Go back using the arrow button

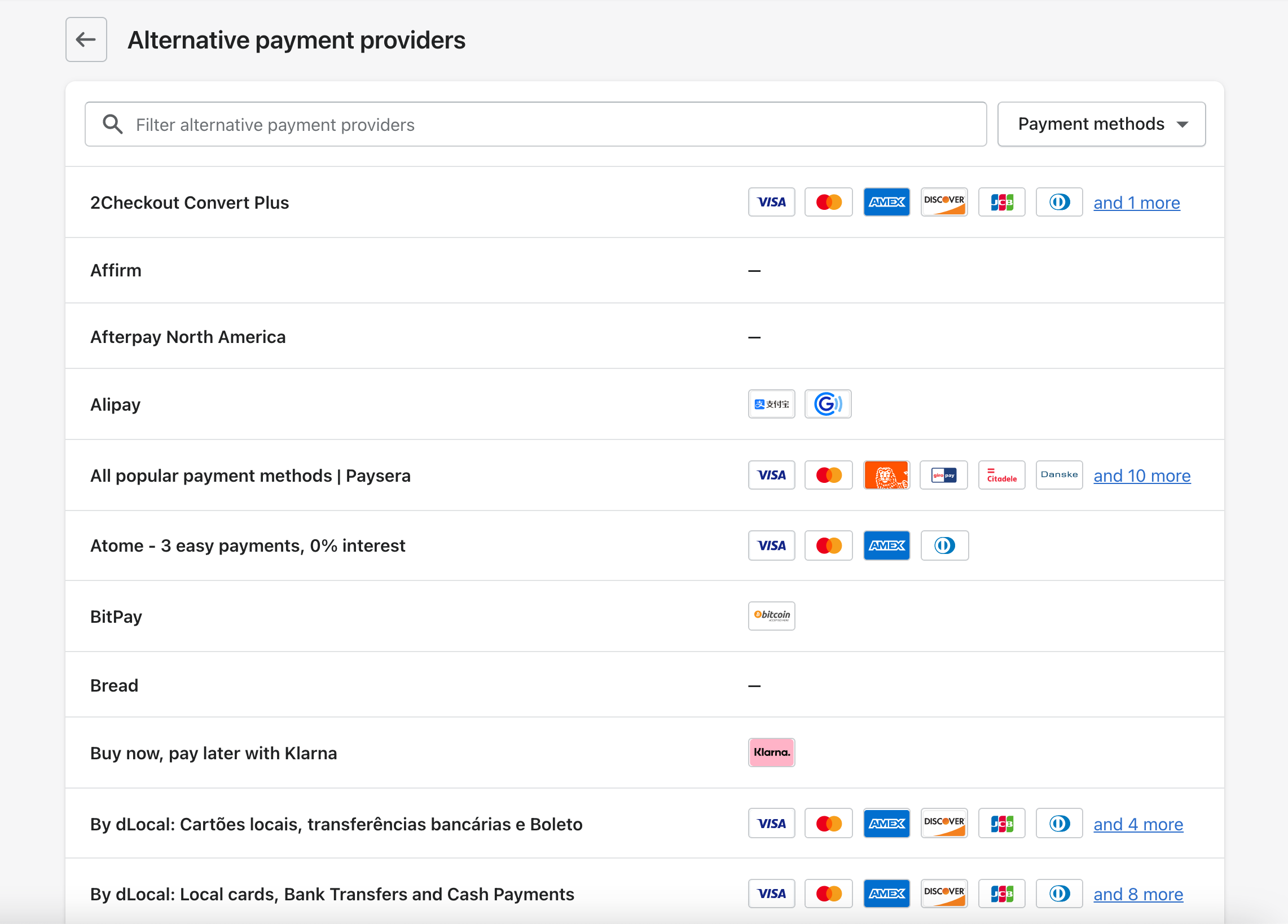click(86, 39)
